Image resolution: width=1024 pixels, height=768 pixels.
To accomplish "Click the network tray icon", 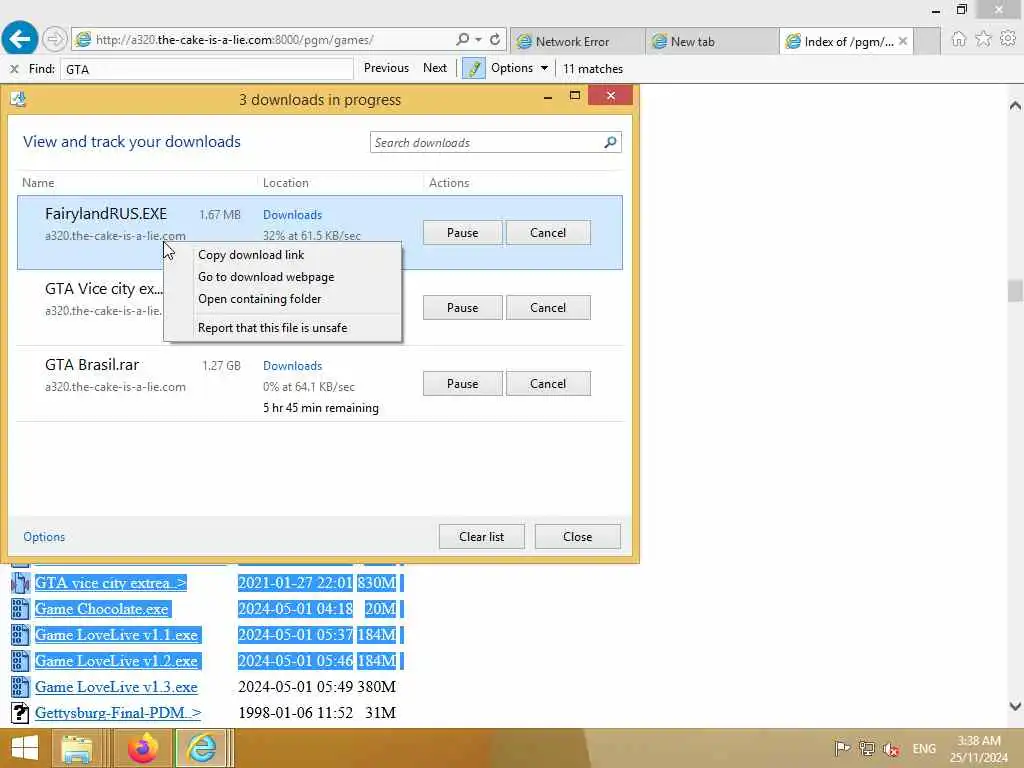I will [867, 748].
